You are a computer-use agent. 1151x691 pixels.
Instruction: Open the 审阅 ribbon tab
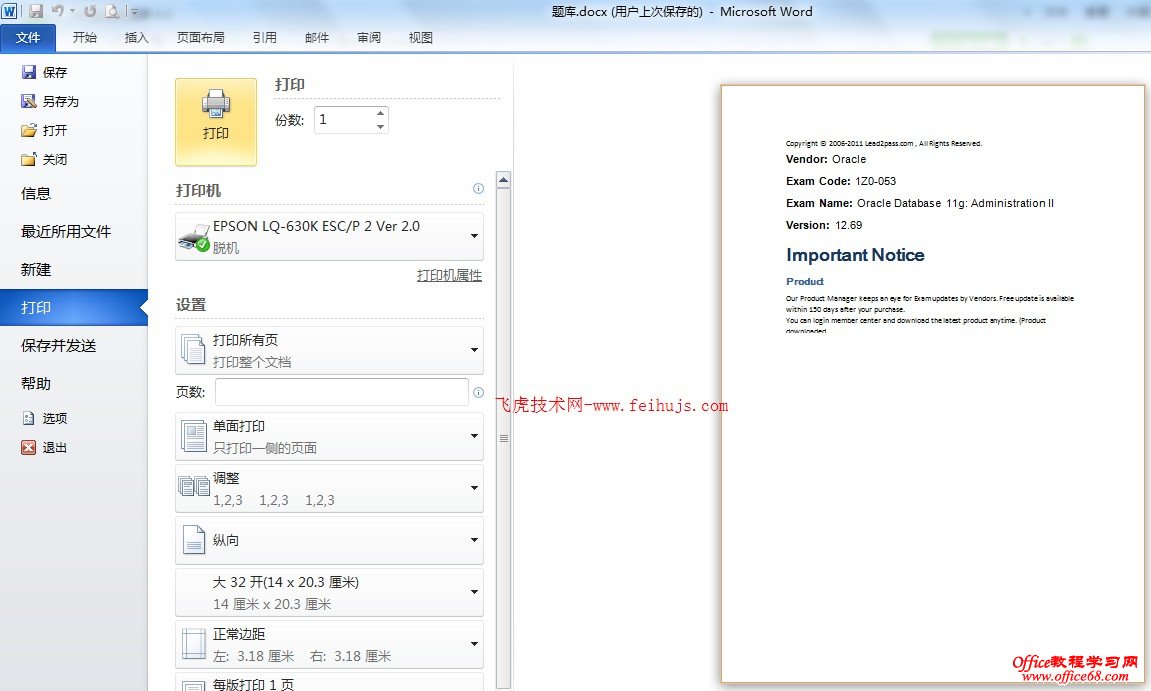(x=368, y=37)
